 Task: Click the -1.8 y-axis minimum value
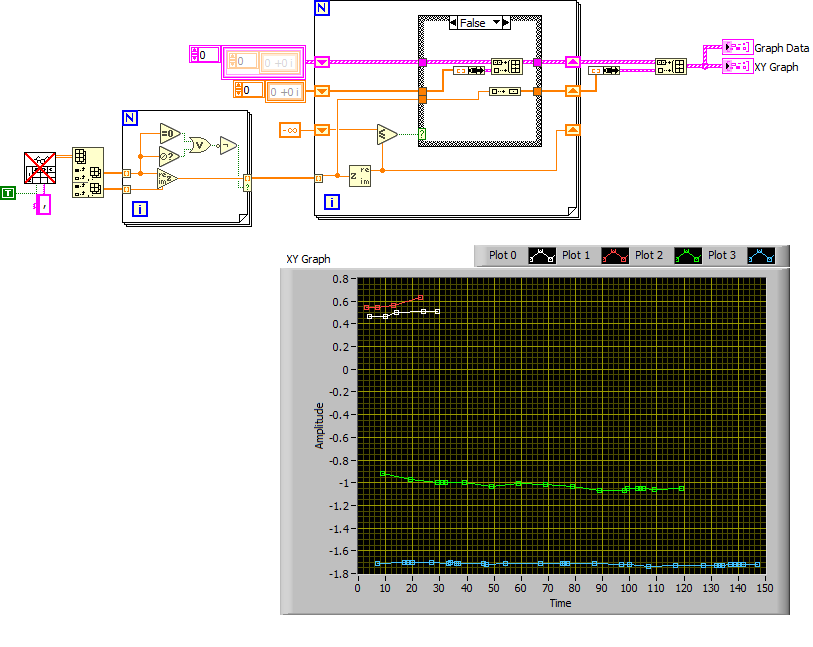[339, 573]
